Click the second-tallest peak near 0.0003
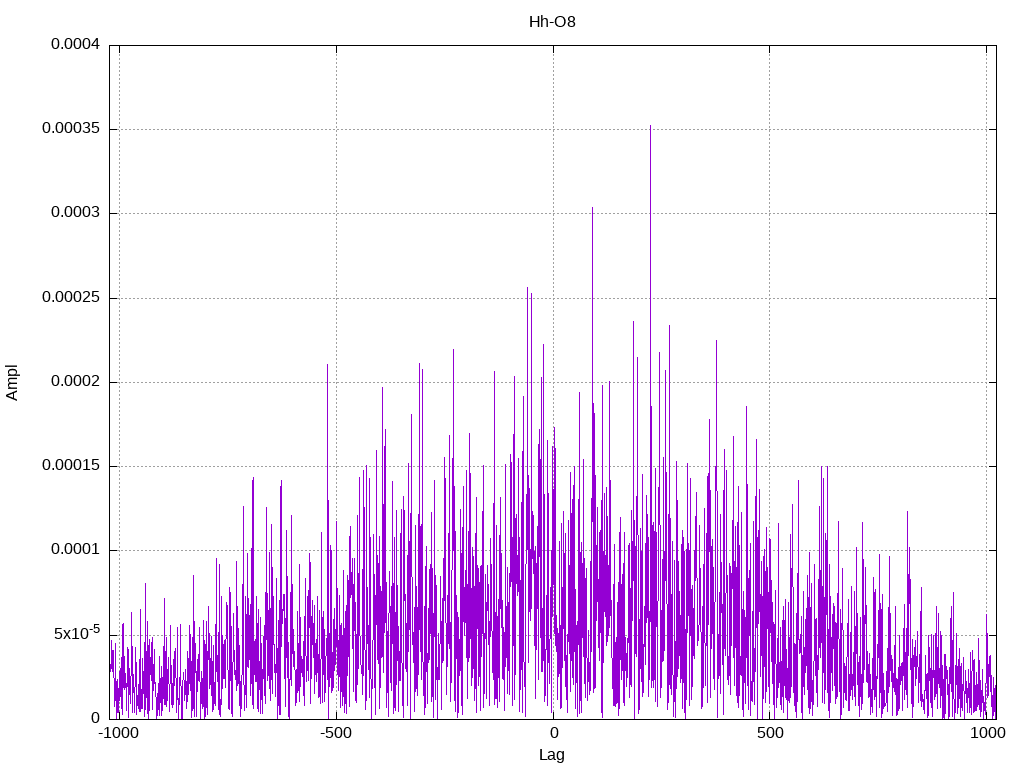 tap(592, 210)
